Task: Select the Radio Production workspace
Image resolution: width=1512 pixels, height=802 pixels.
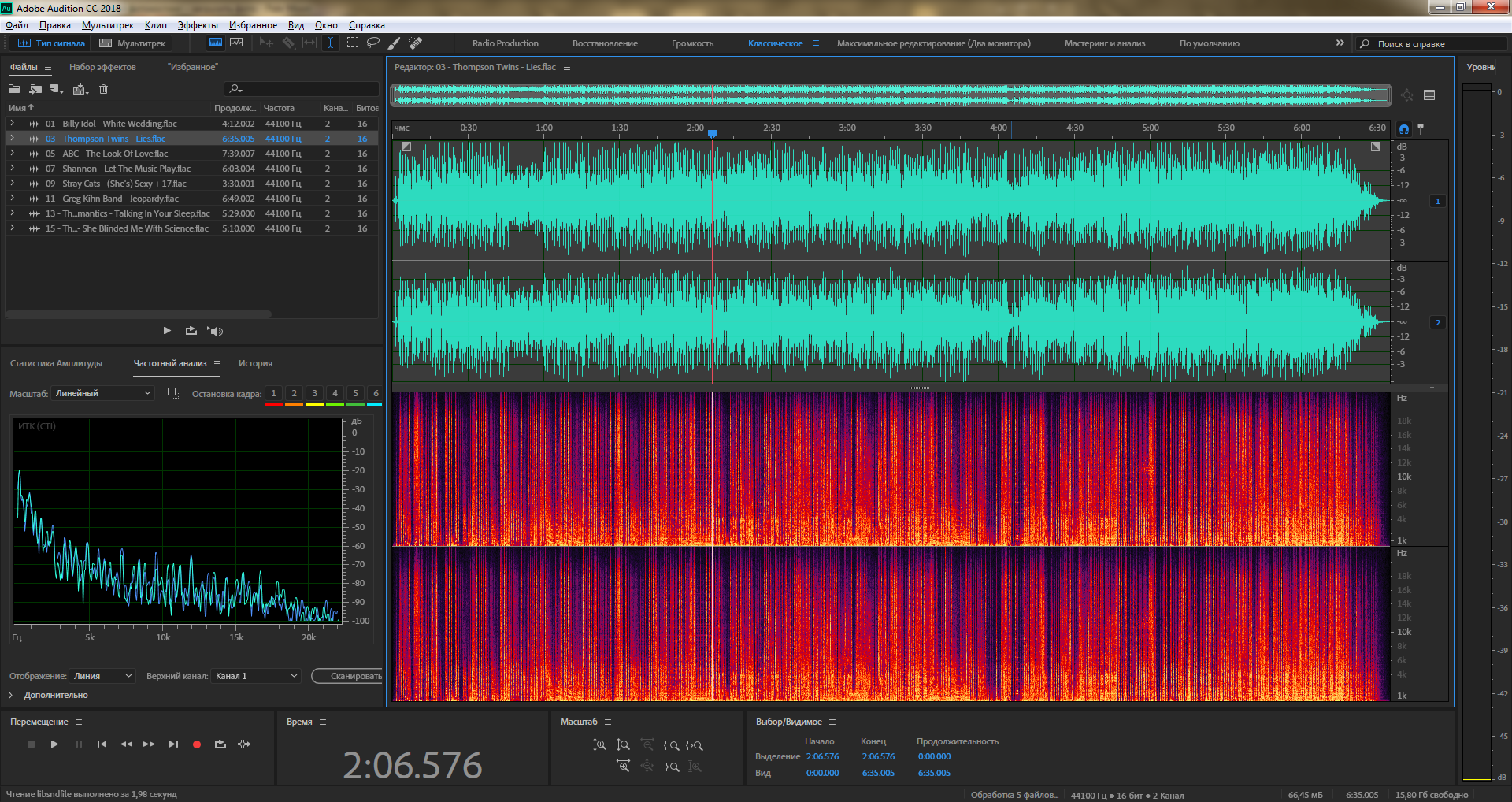Action: click(506, 43)
